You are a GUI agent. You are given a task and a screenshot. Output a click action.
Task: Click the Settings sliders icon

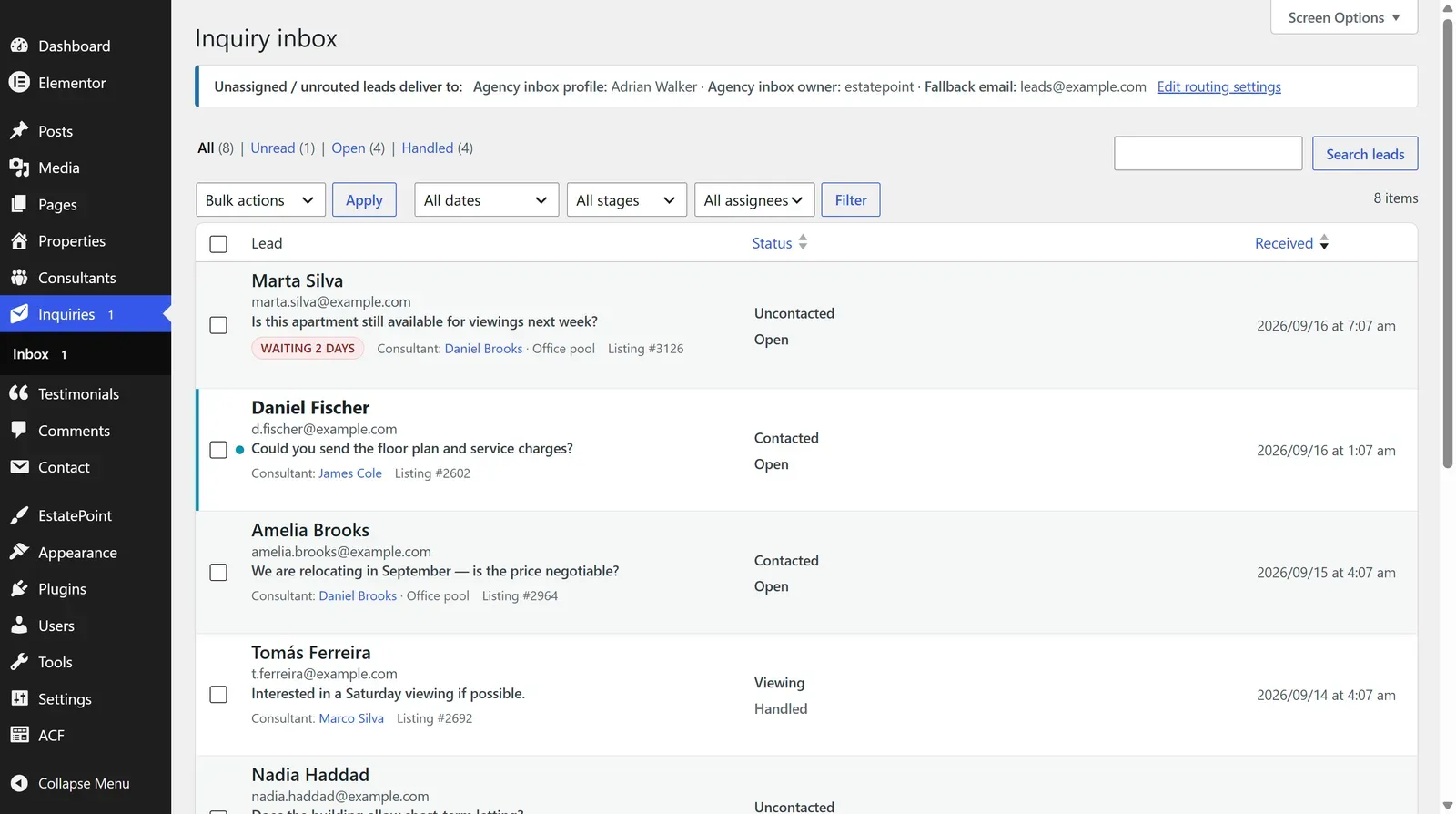click(x=19, y=698)
